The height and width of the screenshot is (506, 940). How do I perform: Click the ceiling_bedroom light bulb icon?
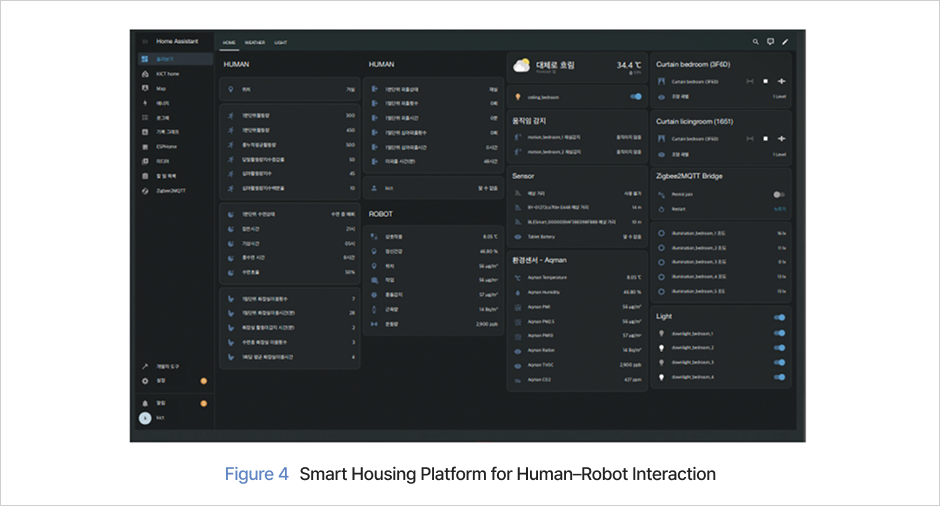click(518, 97)
